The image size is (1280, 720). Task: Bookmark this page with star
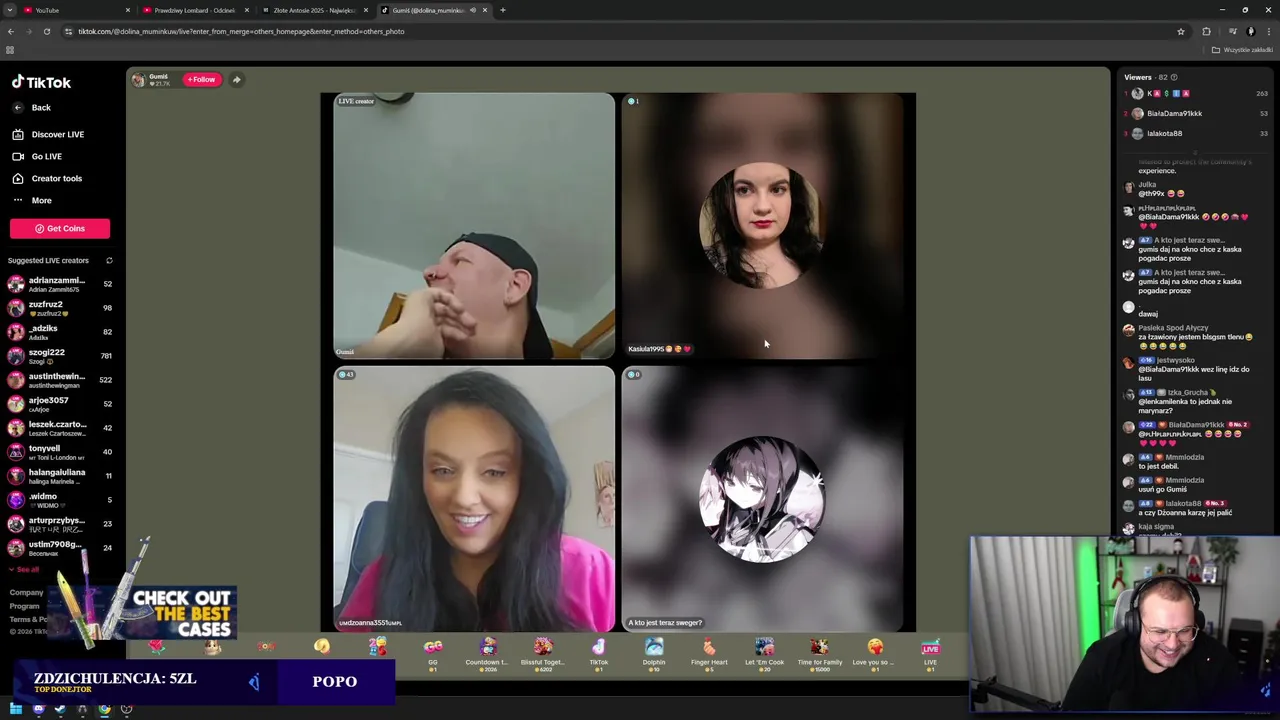(1181, 31)
